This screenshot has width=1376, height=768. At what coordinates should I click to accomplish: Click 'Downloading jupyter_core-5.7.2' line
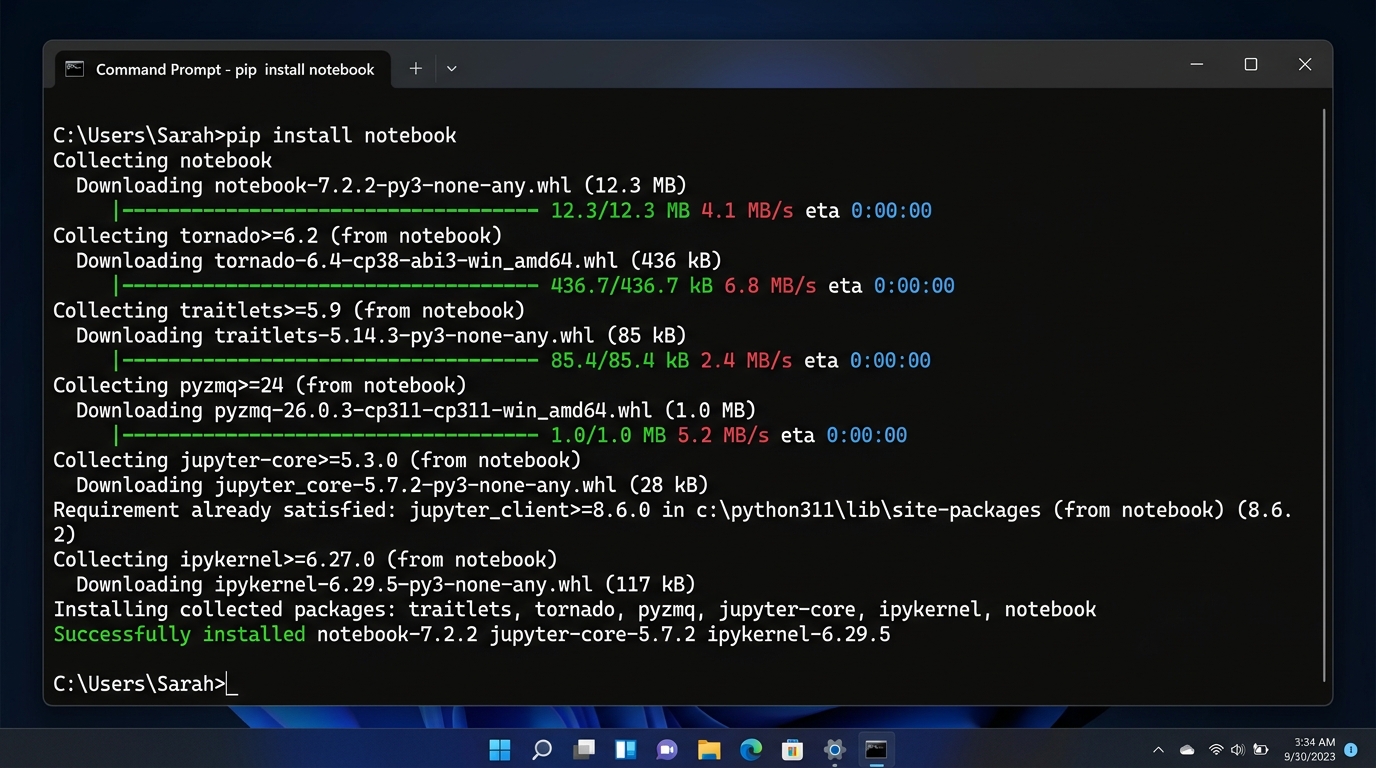(x=392, y=486)
